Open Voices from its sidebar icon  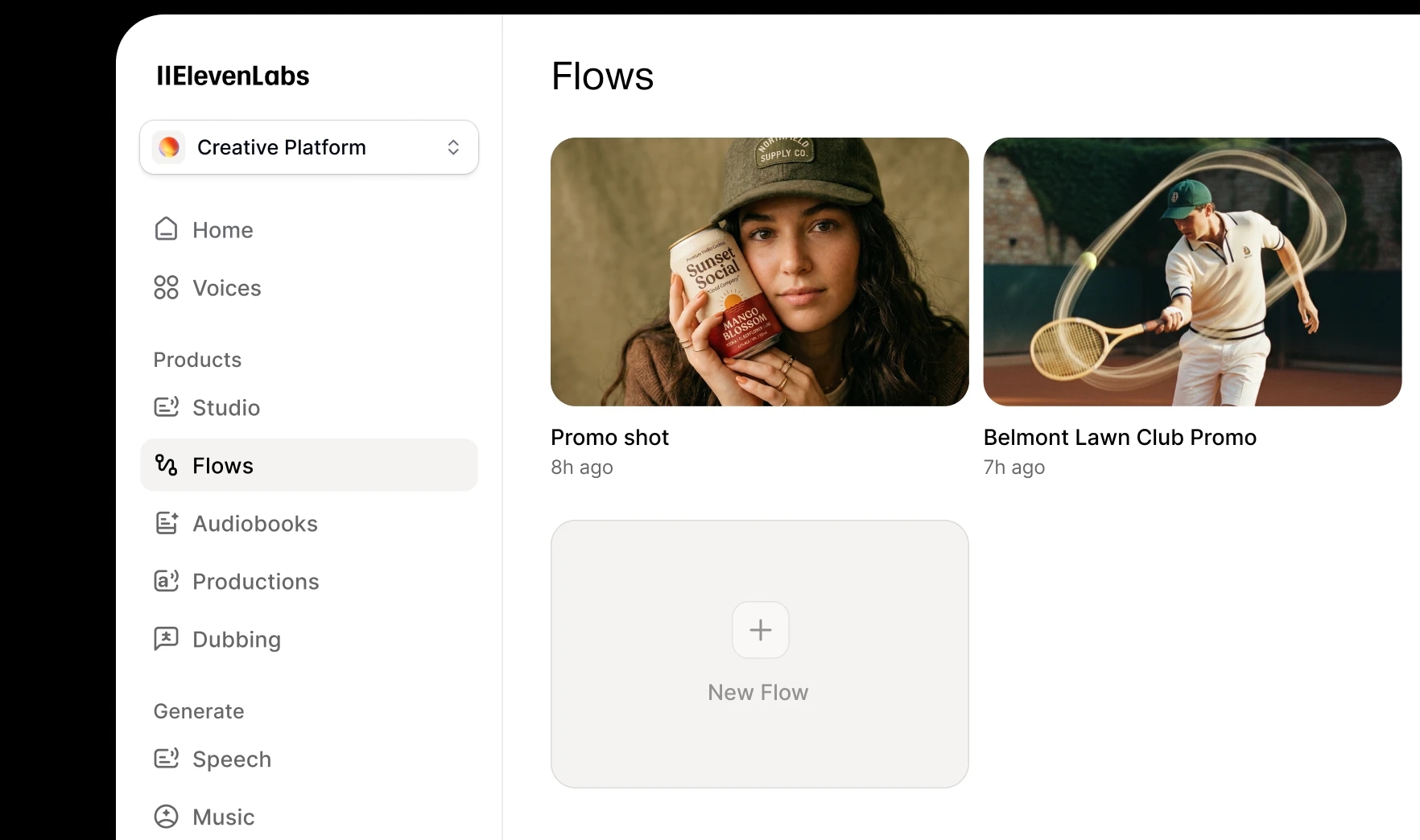pos(167,287)
